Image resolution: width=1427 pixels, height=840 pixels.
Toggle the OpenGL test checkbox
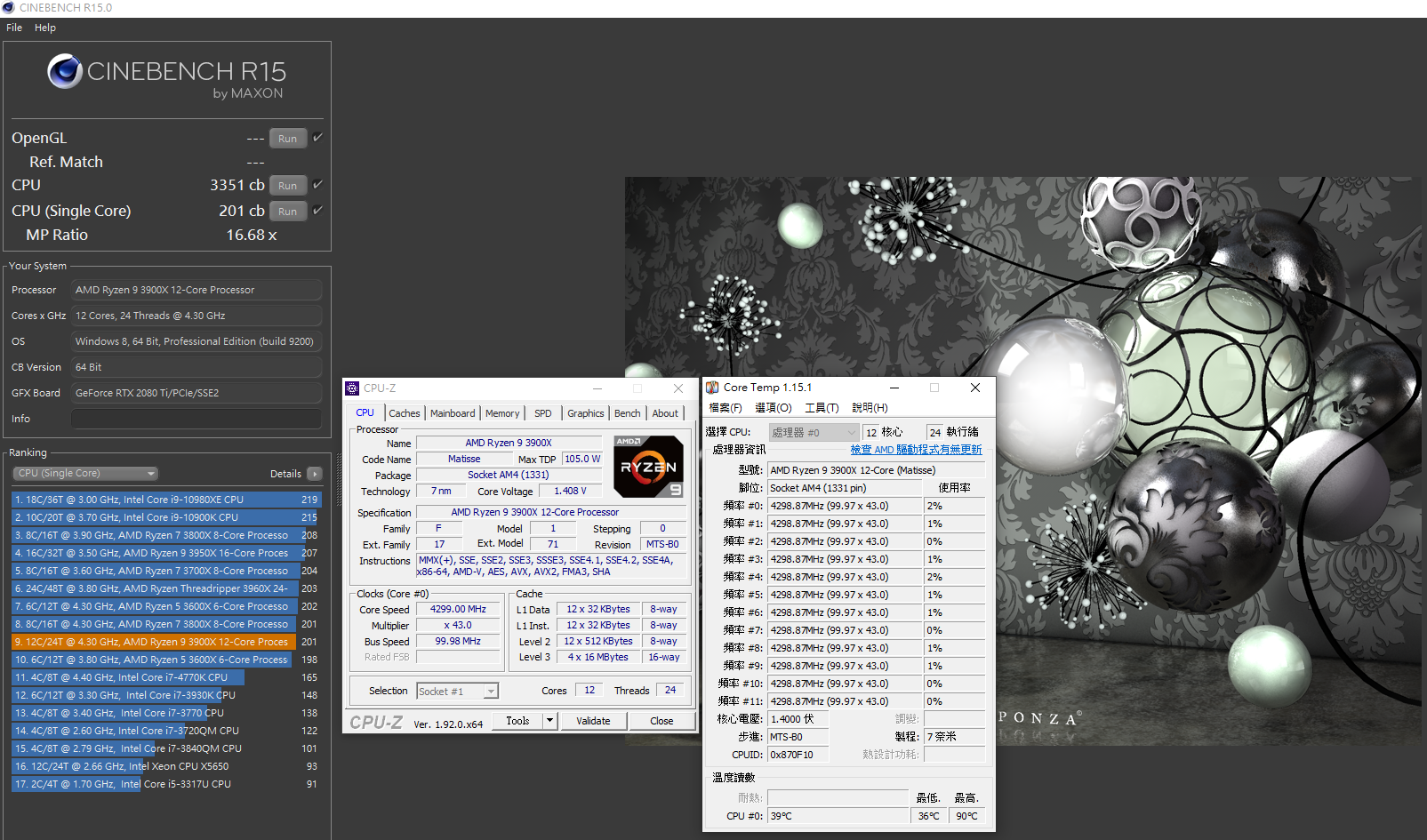pos(317,138)
